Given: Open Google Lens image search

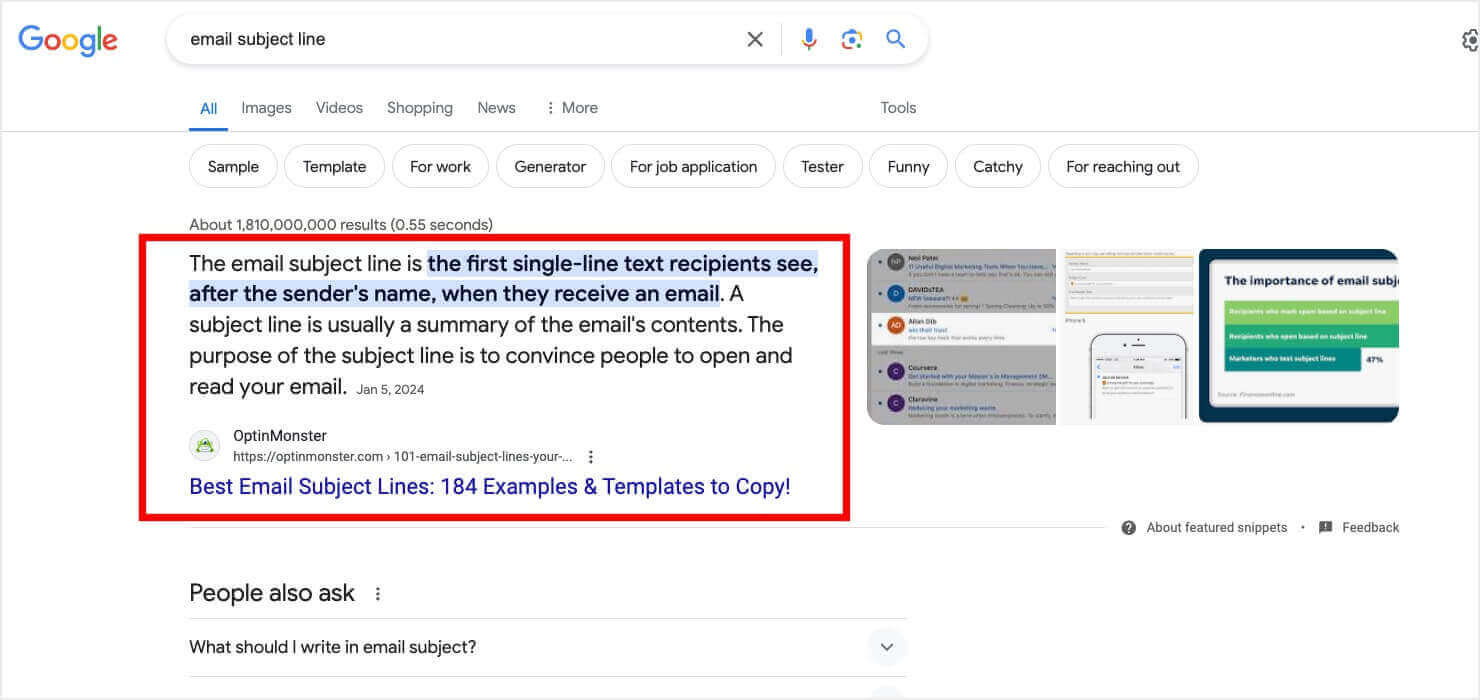Looking at the screenshot, I should [852, 39].
